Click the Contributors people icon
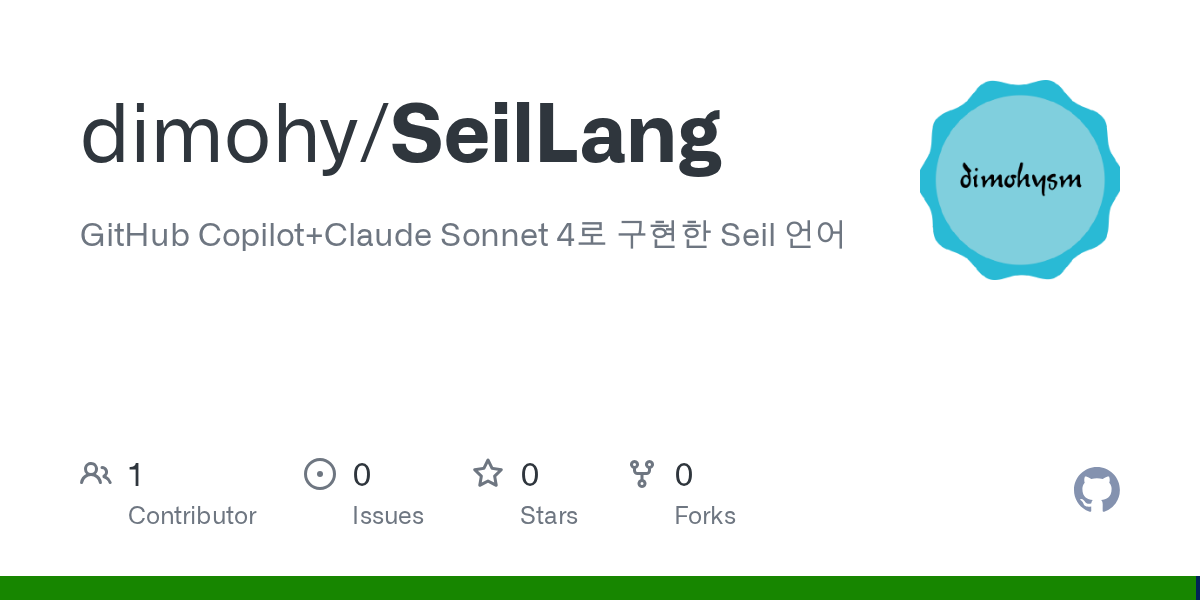Image resolution: width=1200 pixels, height=600 pixels. coord(96,474)
